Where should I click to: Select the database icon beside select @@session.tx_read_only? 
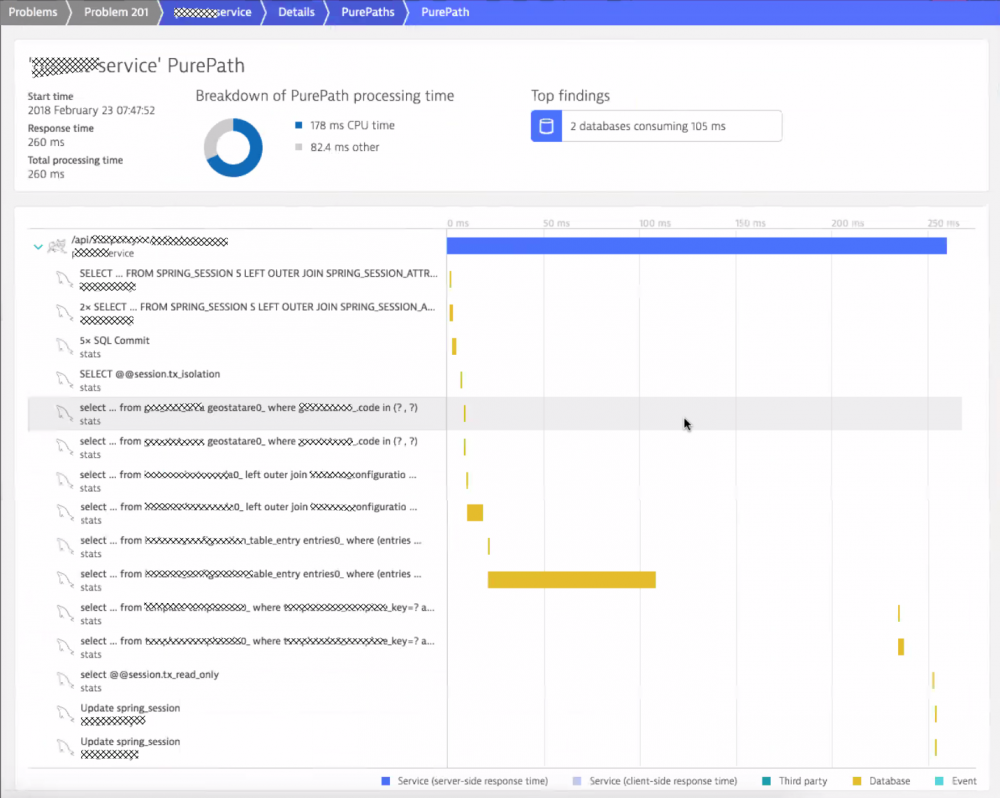click(62, 680)
